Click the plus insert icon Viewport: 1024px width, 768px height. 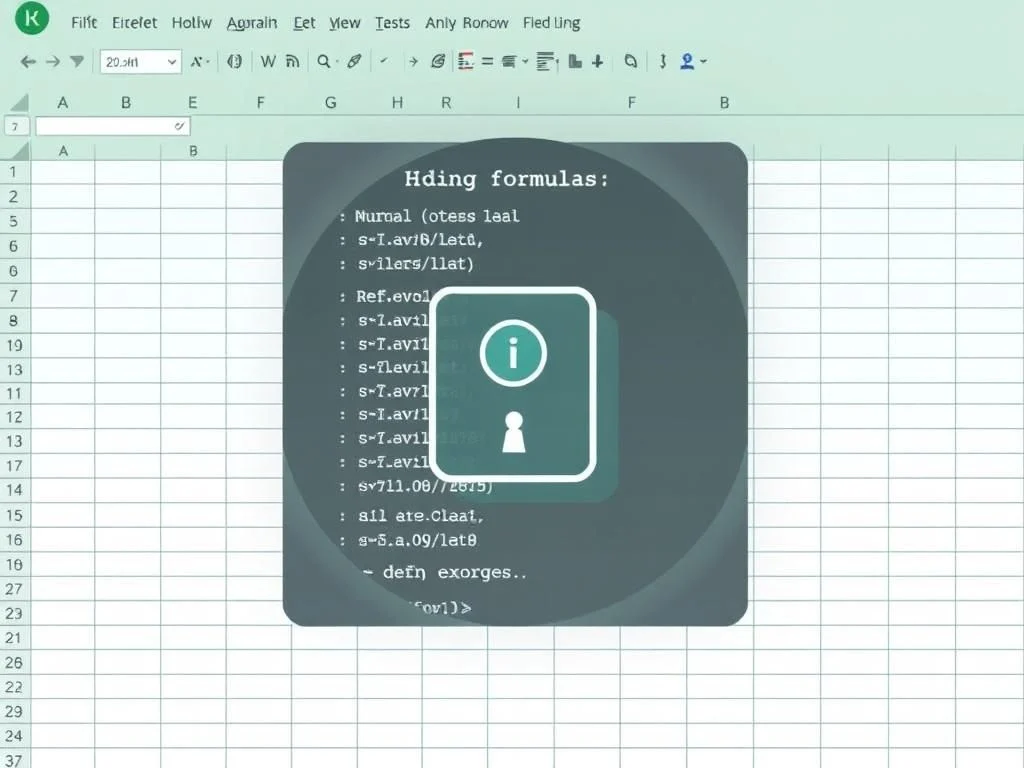tap(597, 61)
